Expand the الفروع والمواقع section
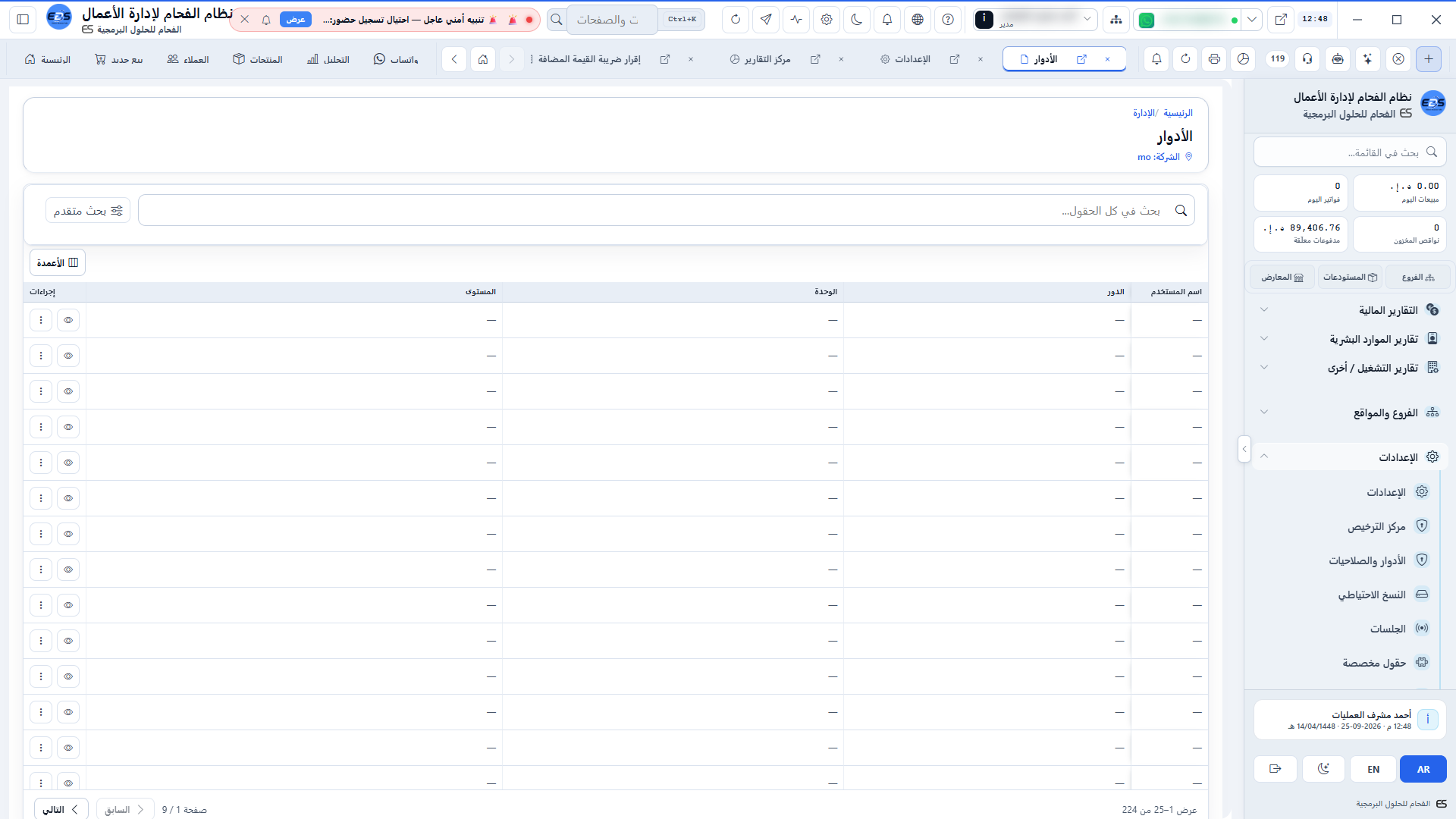The height and width of the screenshot is (819, 1456). [1349, 413]
